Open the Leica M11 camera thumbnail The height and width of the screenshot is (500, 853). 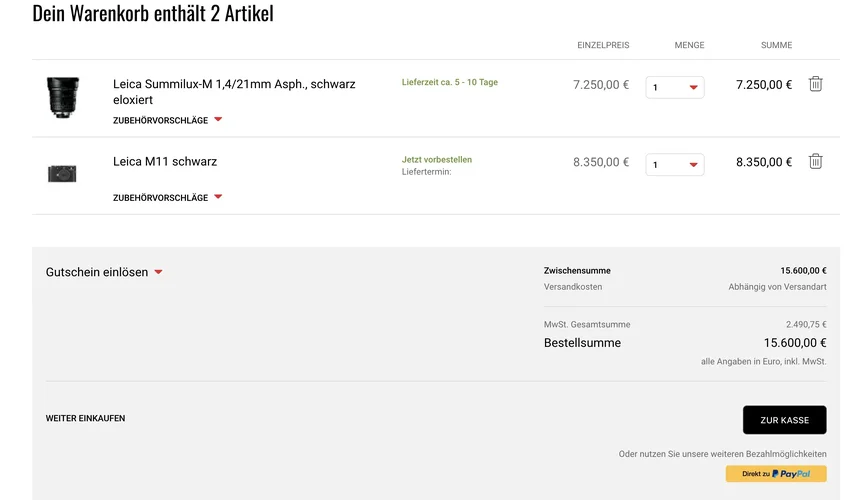click(62, 173)
